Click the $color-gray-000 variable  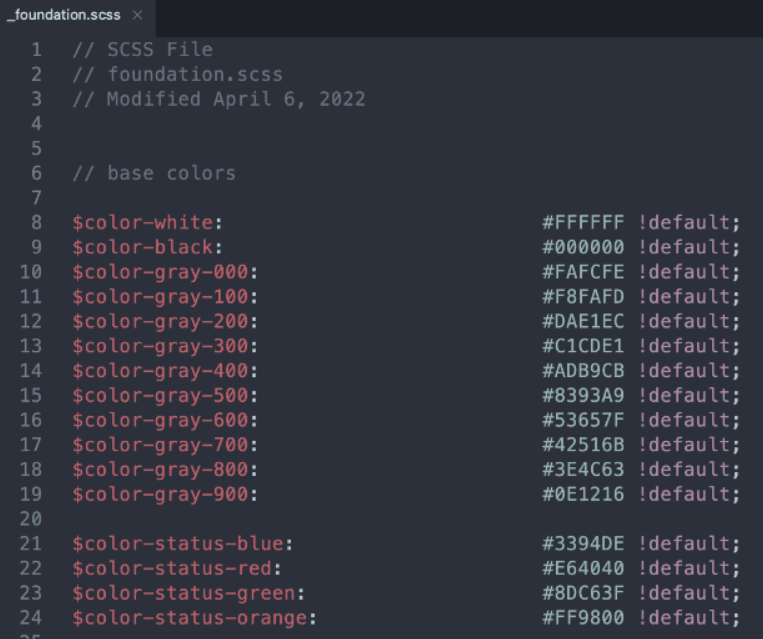click(x=160, y=272)
